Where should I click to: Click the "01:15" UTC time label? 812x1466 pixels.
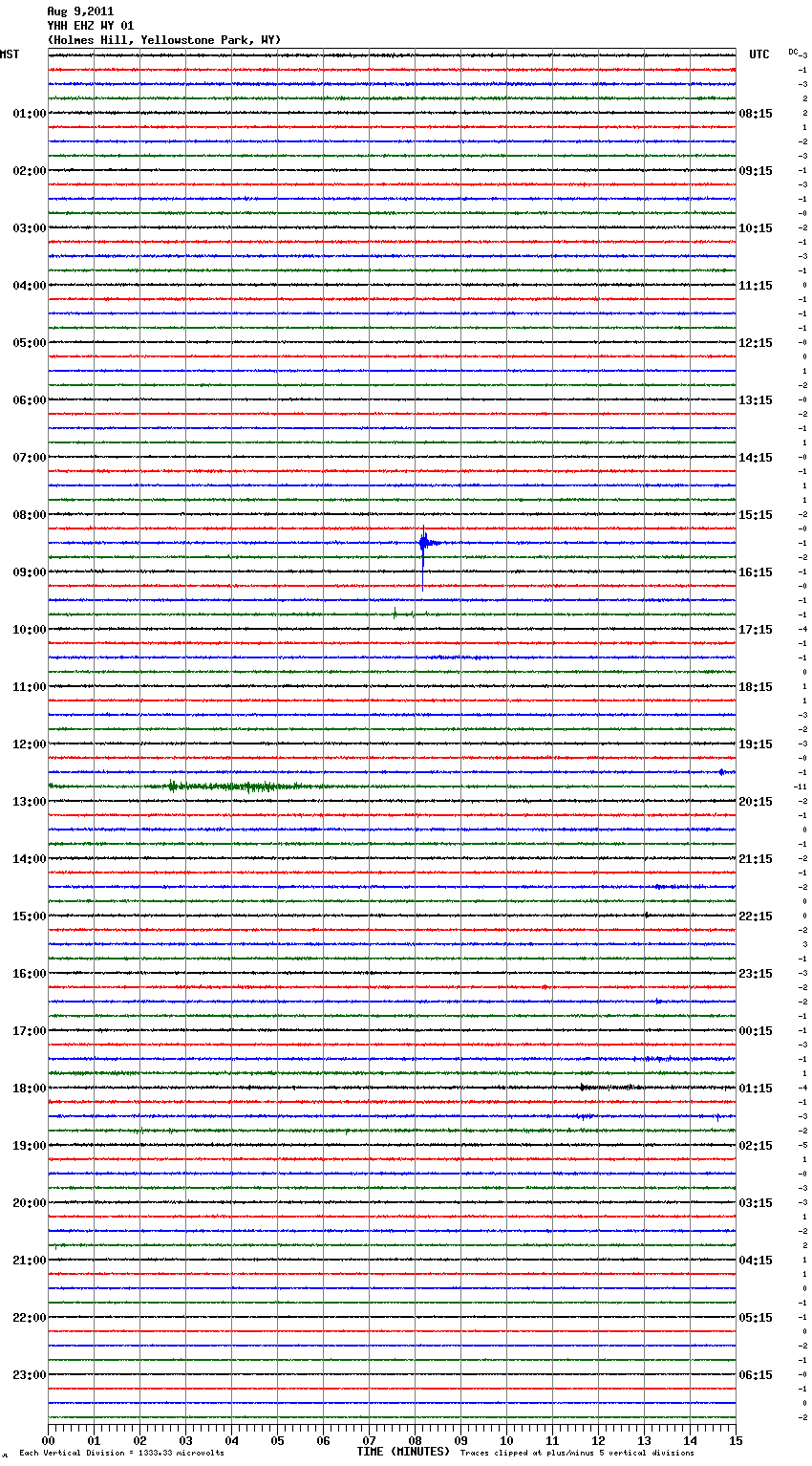756,1089
